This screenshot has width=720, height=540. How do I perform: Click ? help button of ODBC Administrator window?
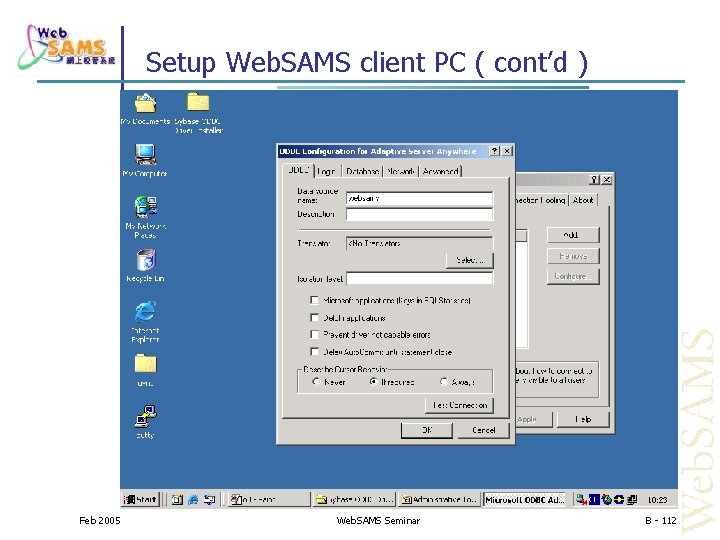click(x=594, y=180)
